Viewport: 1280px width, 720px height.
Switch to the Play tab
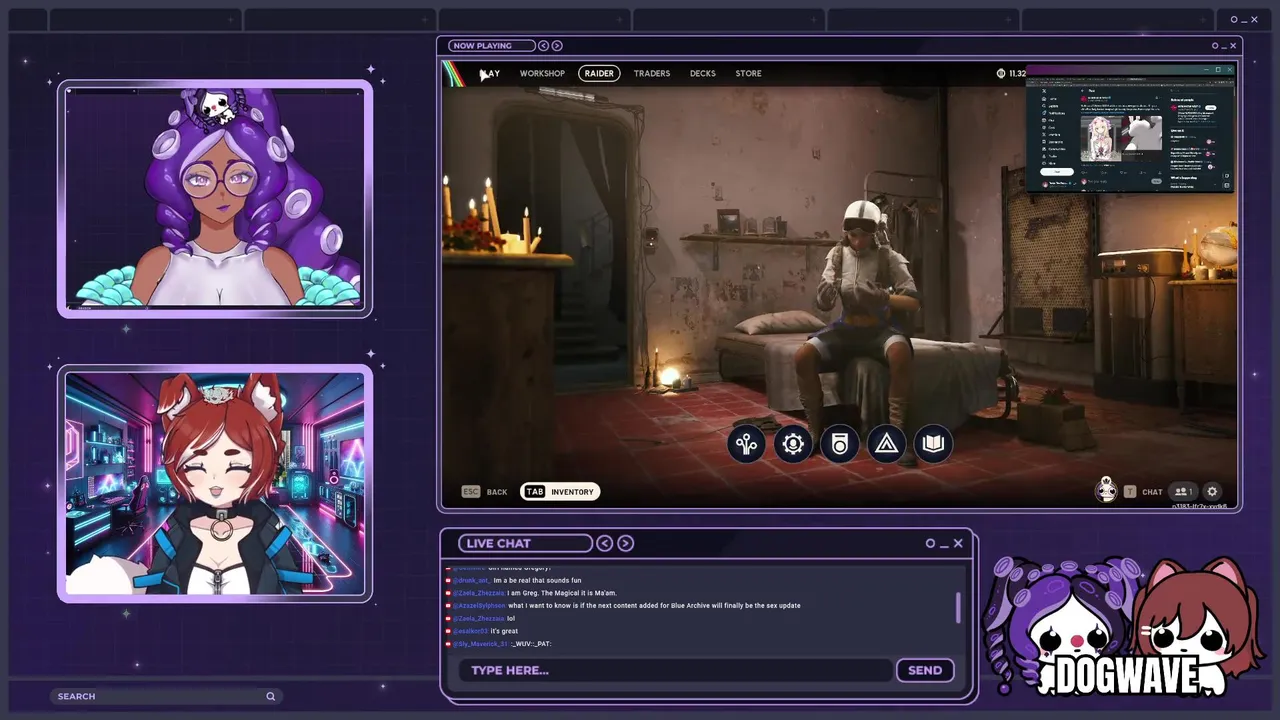coord(489,73)
